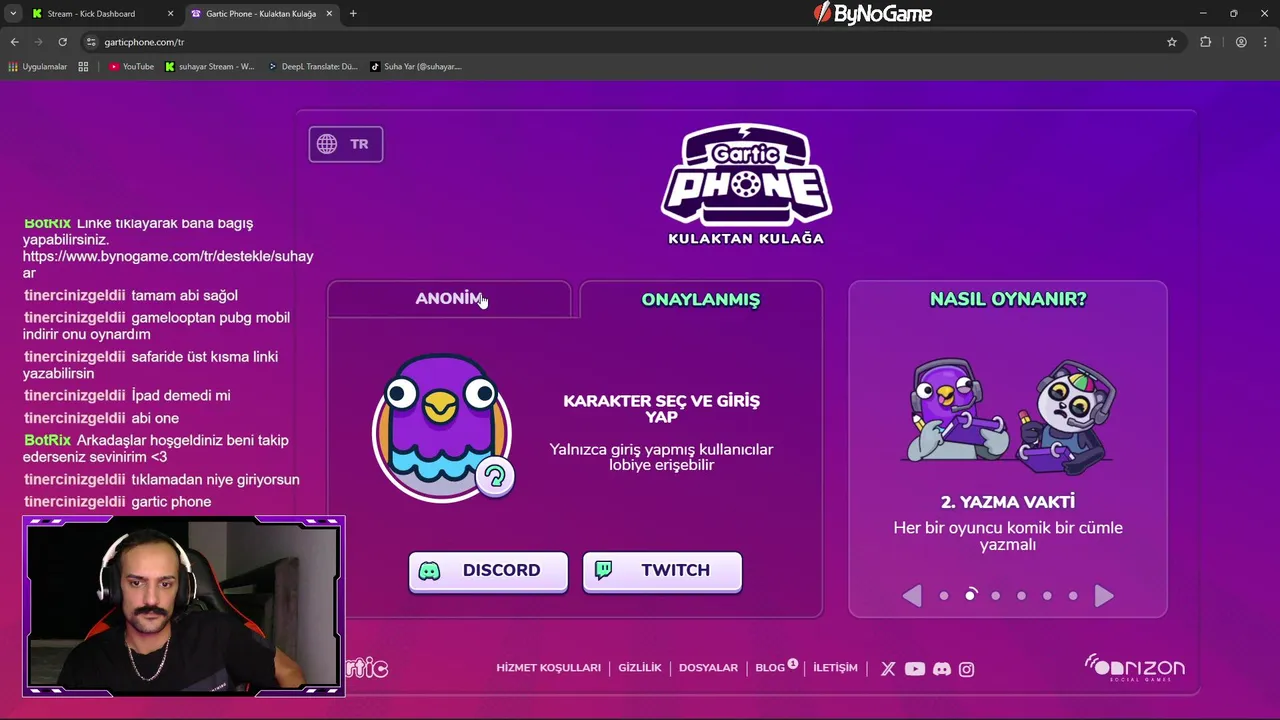This screenshot has height=720, width=1280.
Task: Select the third how-to-play slide dot
Action: pos(996,596)
